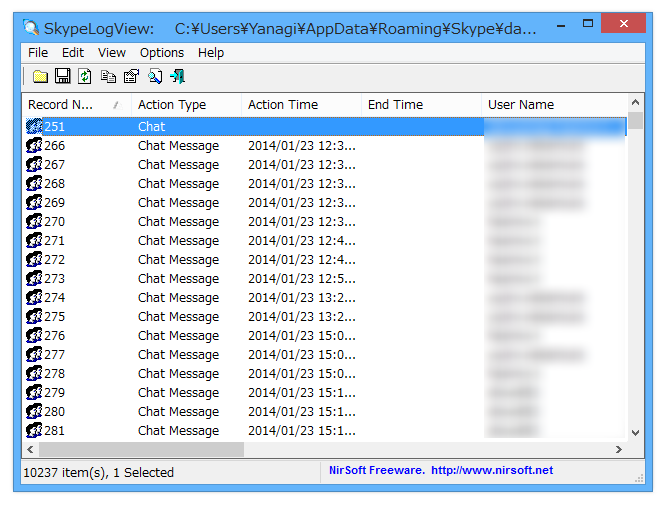Image resolution: width=670 pixels, height=511 pixels.
Task: Click the icon beside record 278
Action: pyautogui.click(x=34, y=373)
